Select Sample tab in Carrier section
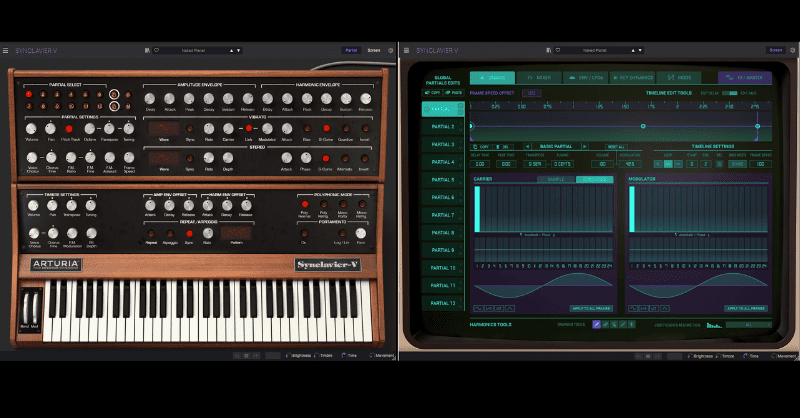 pyautogui.click(x=556, y=179)
